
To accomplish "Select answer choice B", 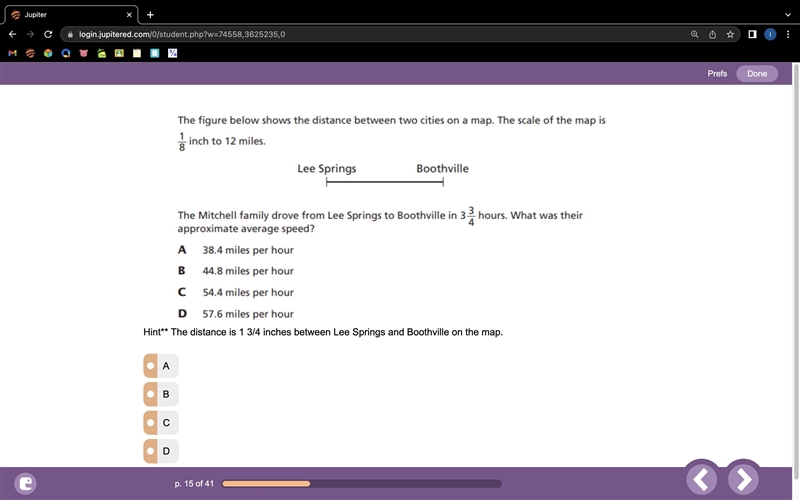I will [x=161, y=394].
